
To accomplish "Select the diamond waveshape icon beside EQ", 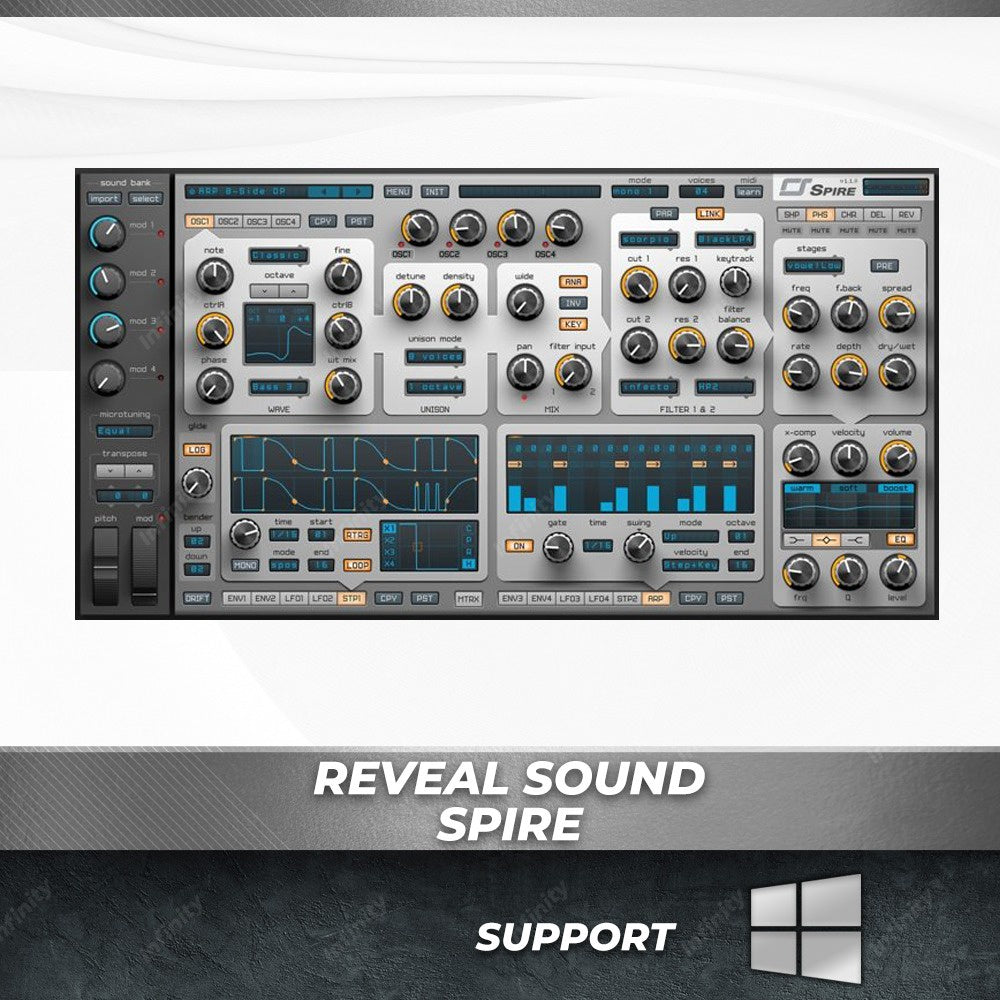I will pyautogui.click(x=827, y=540).
